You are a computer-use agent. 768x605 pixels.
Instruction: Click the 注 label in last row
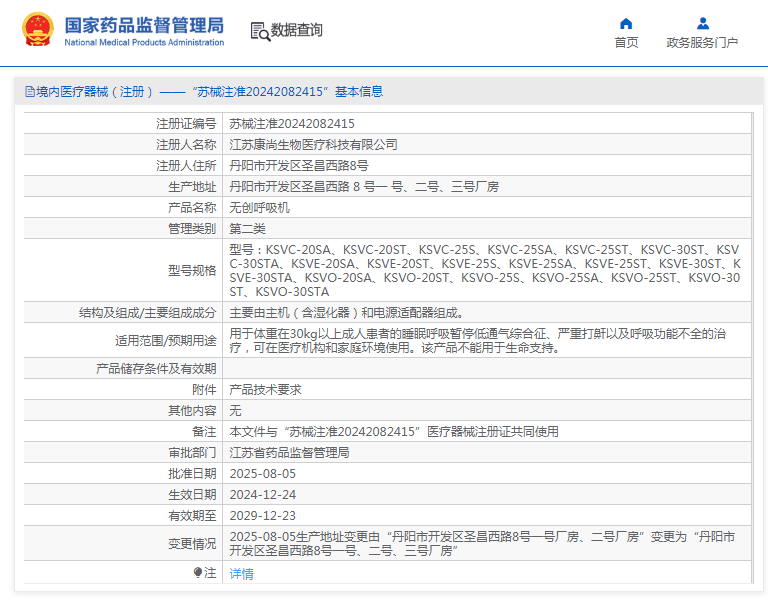click(210, 572)
